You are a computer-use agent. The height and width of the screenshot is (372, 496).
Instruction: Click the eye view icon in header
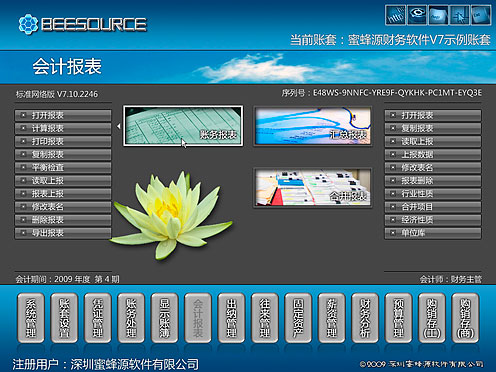[417, 15]
